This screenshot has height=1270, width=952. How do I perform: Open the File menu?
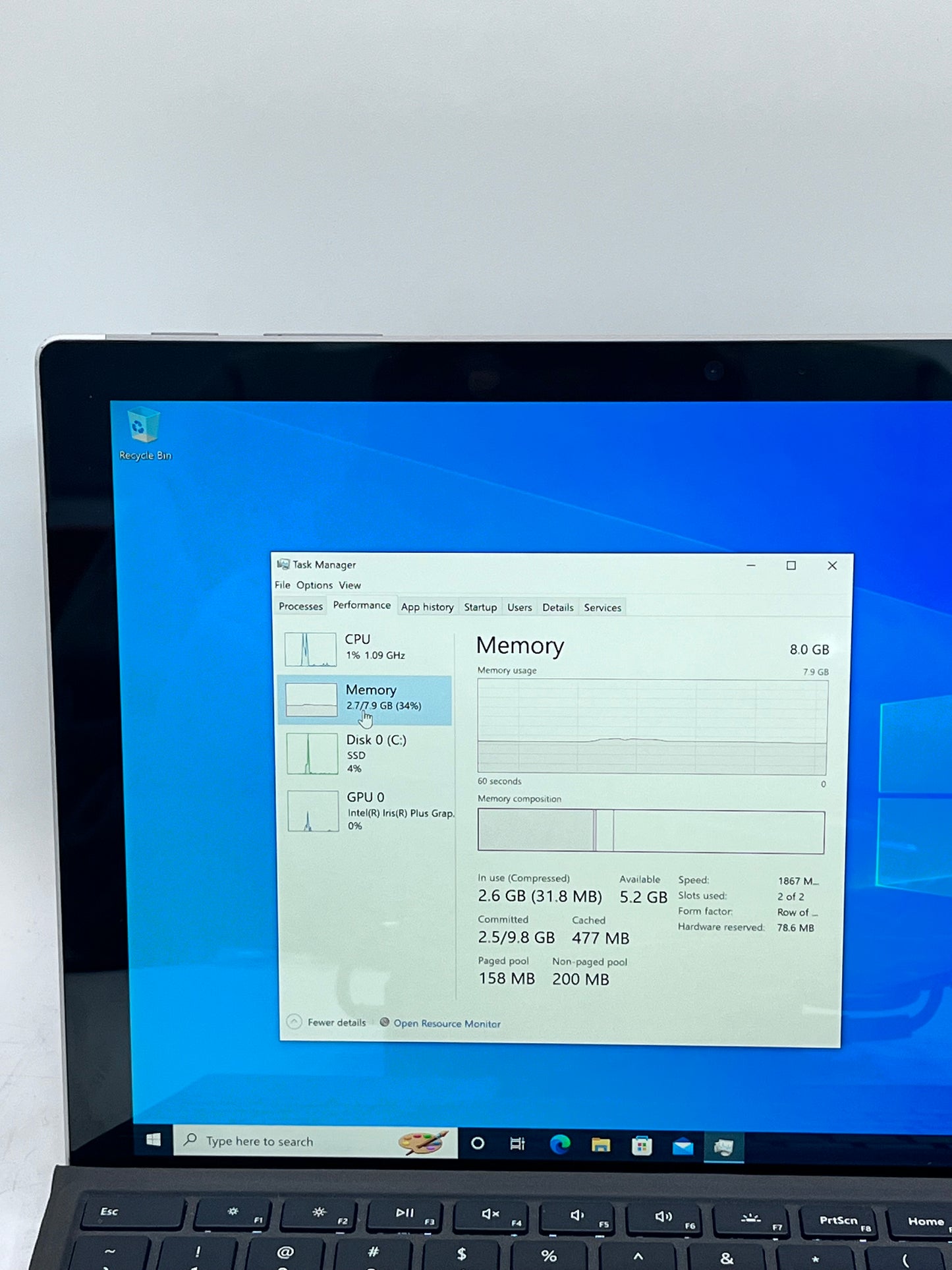coord(282,585)
